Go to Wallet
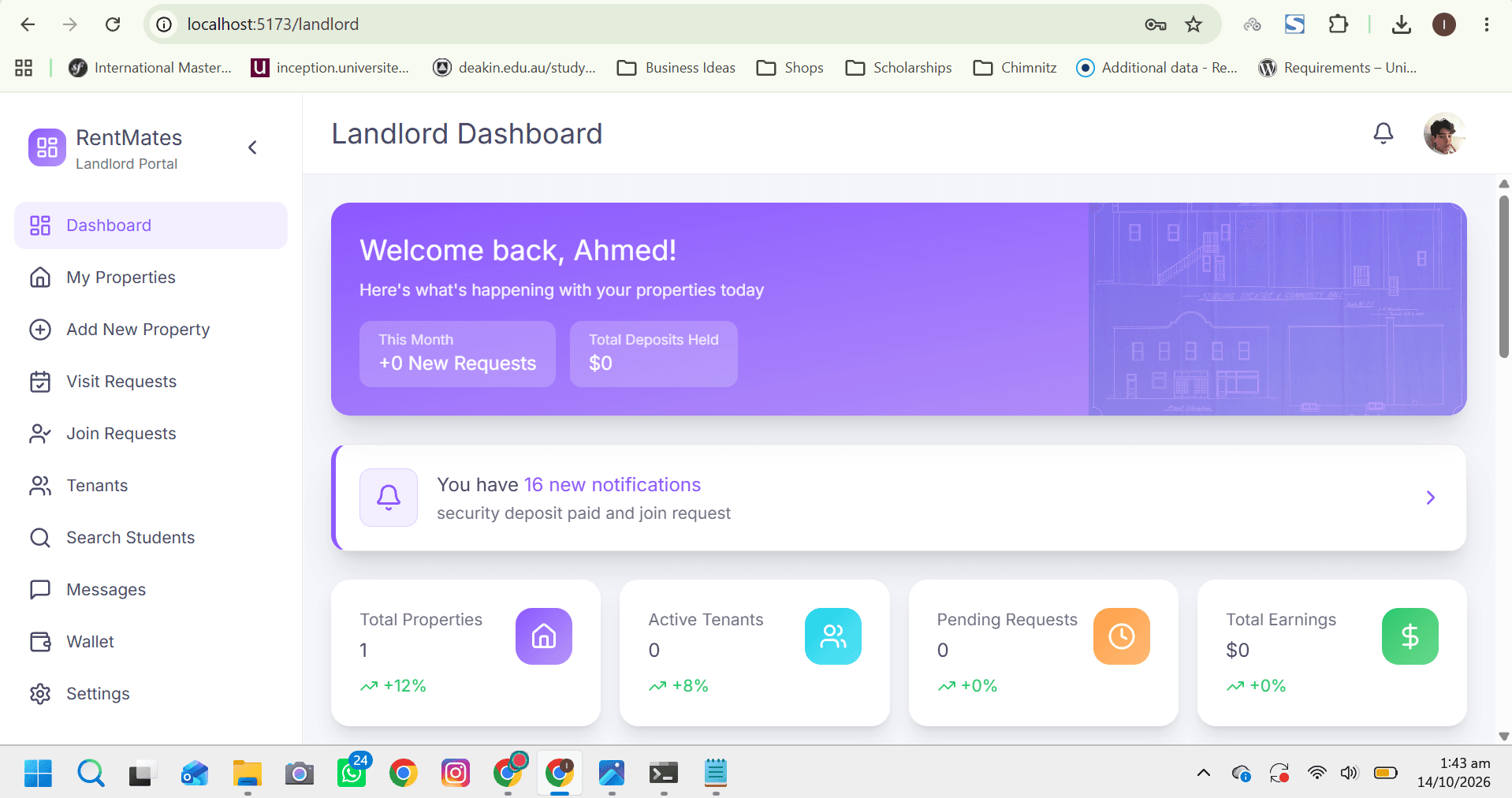Viewport: 1512px width, 798px height. (151, 642)
